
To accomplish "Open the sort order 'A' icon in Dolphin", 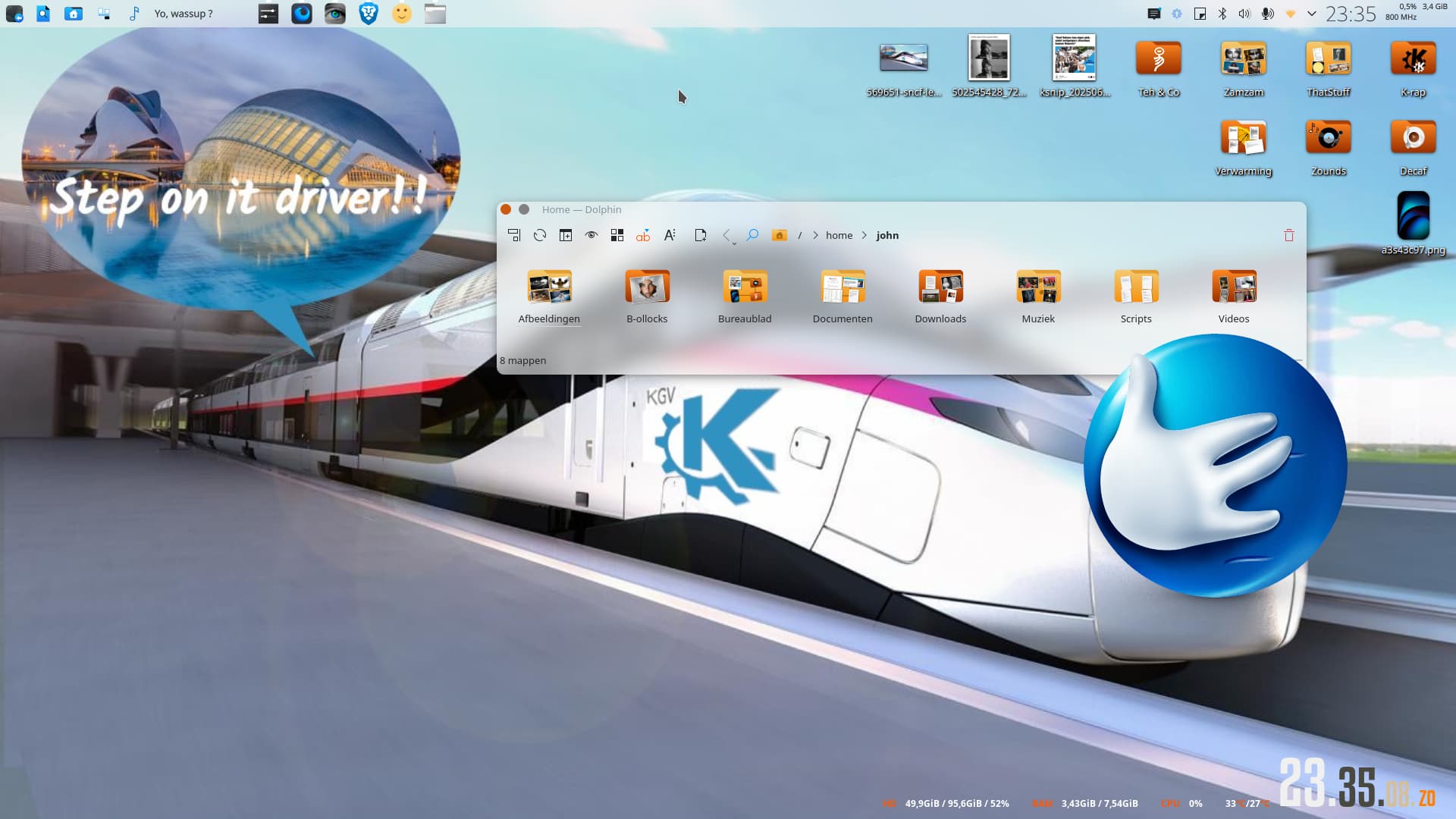I will pyautogui.click(x=670, y=235).
